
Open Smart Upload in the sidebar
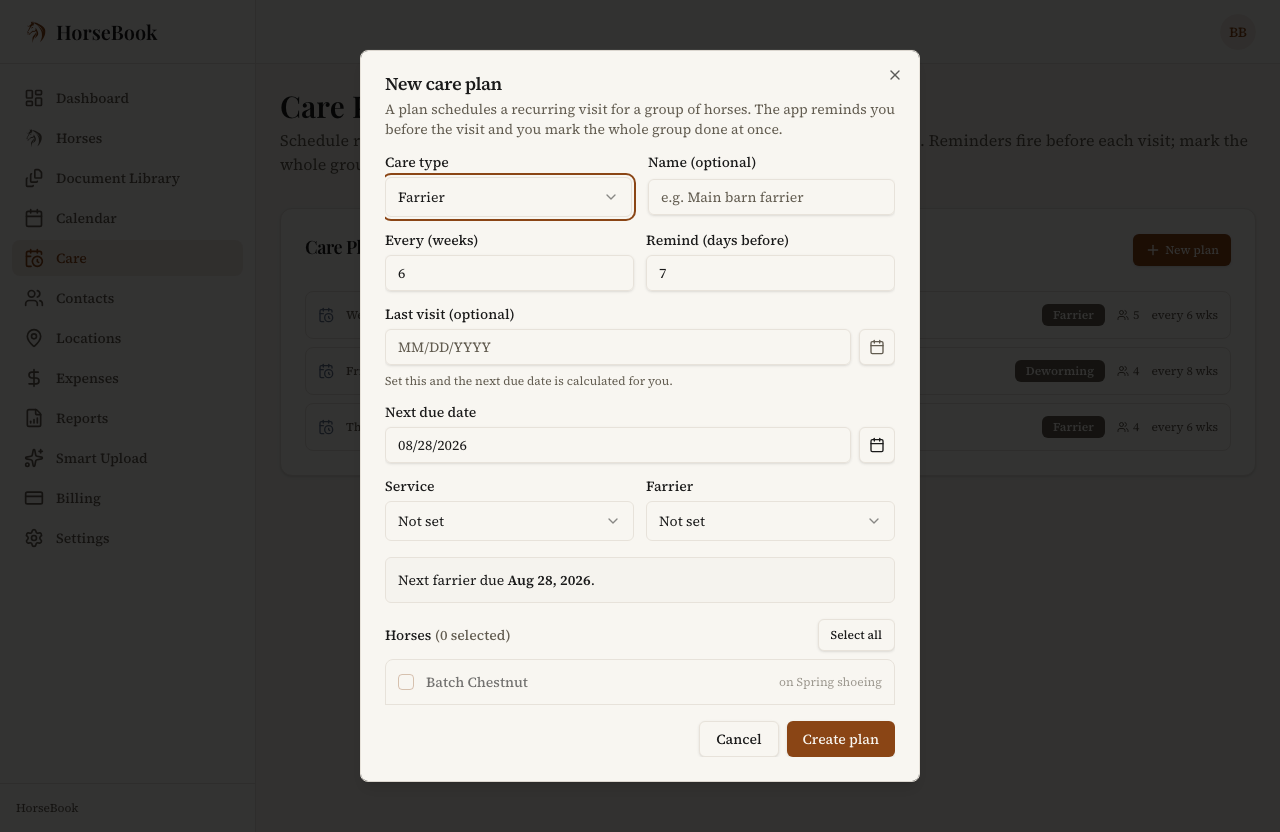coord(127,458)
